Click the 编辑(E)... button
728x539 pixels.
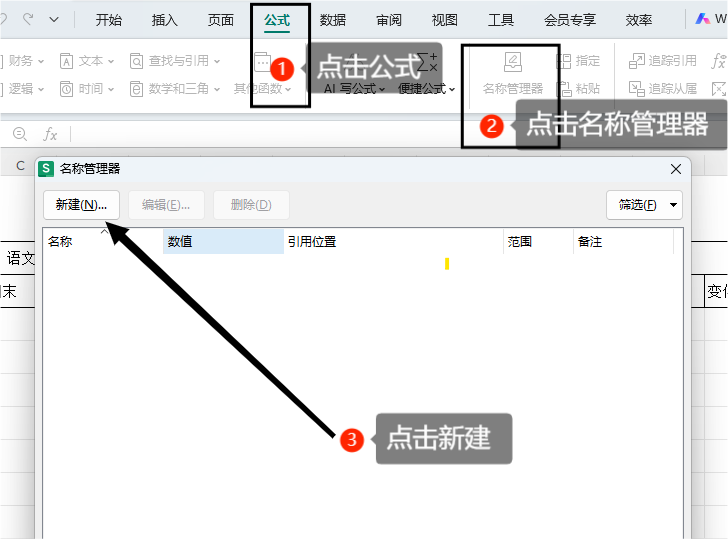pos(166,205)
